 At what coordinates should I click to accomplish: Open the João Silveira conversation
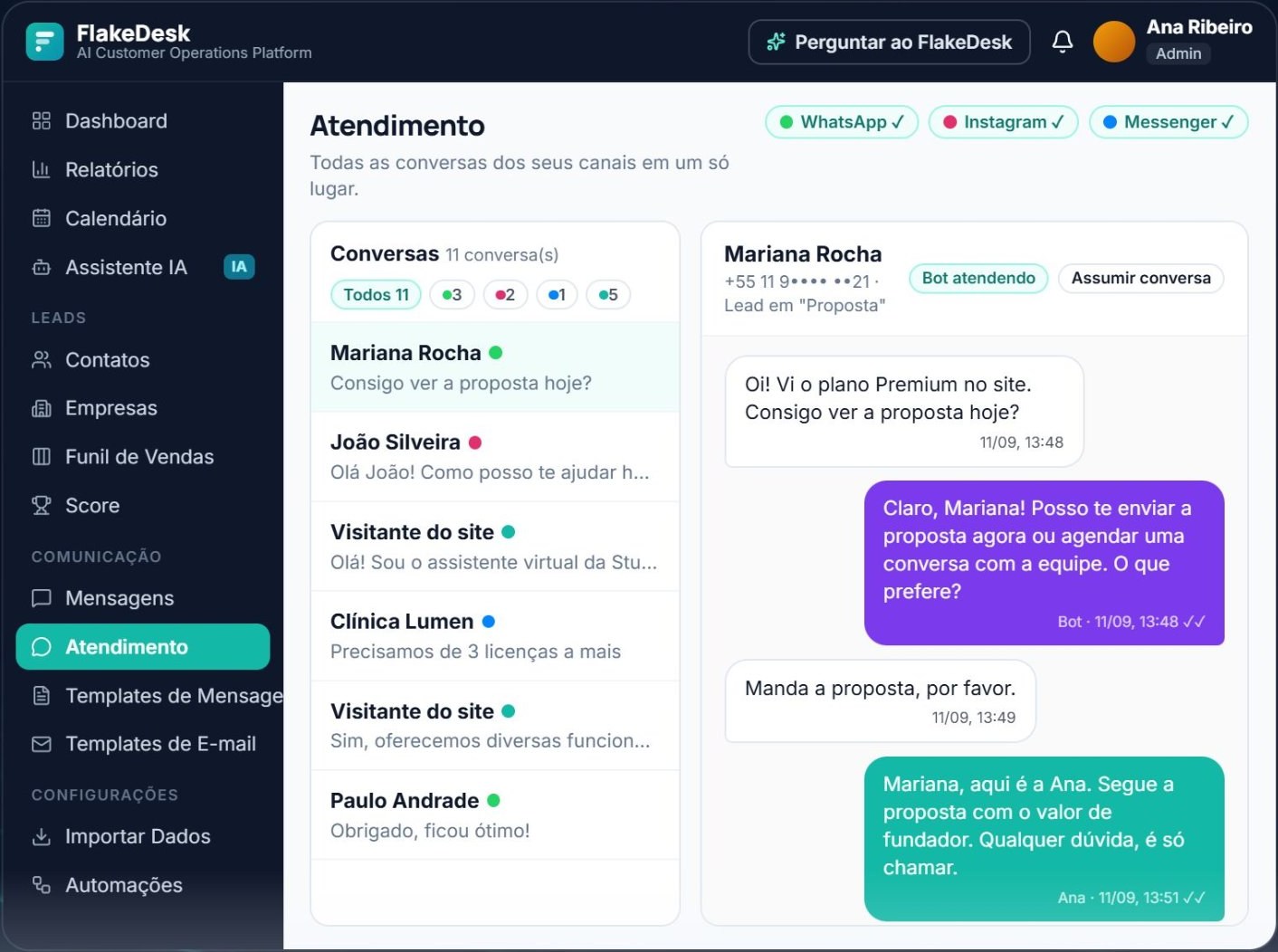(495, 457)
